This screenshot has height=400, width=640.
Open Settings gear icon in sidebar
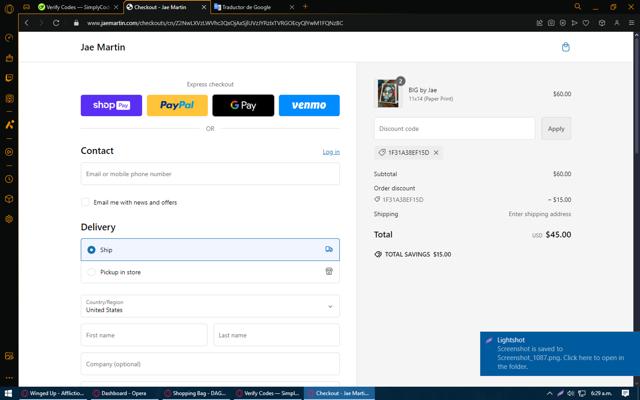click(x=9, y=219)
